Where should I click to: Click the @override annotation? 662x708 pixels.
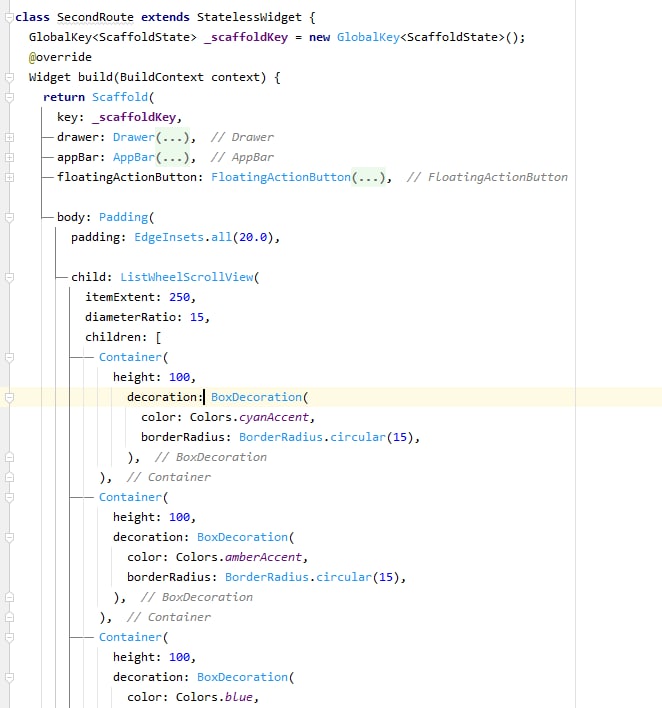pos(60,57)
